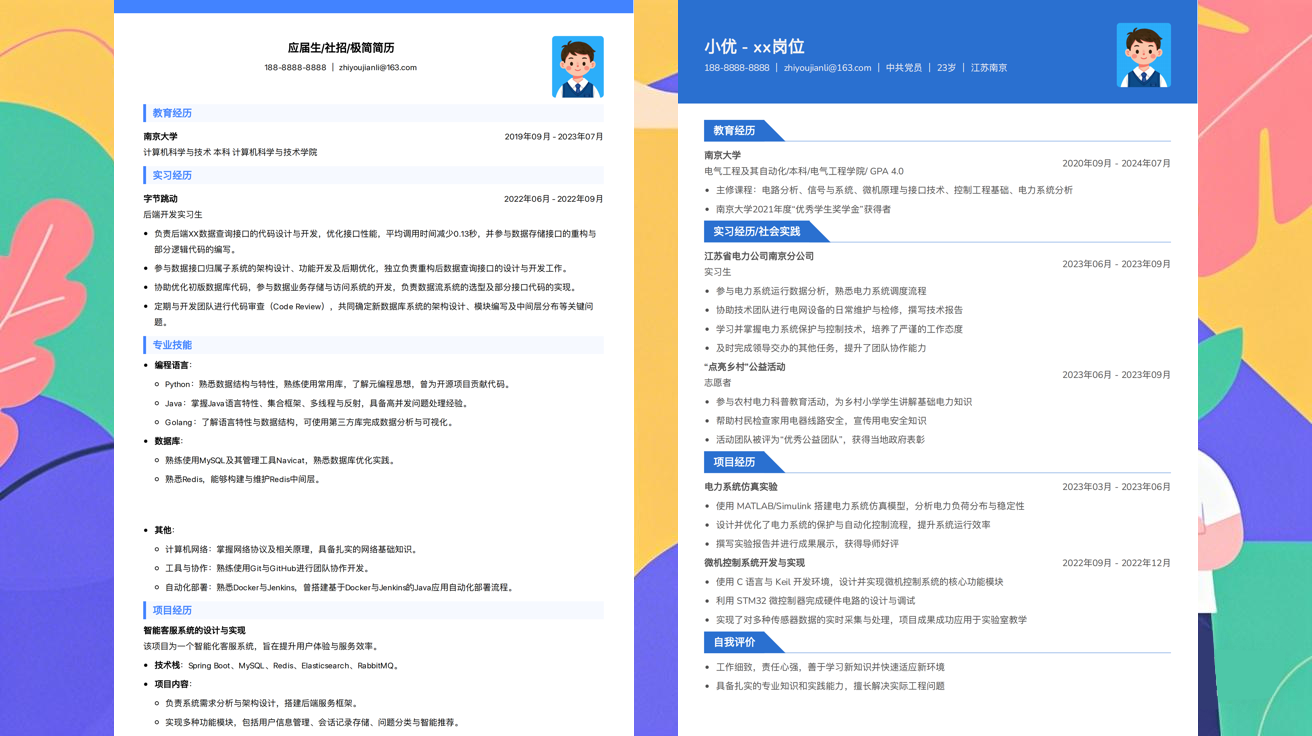Image resolution: width=1312 pixels, height=736 pixels.
Task: Click phone number in the blue header
Action: pos(737,68)
